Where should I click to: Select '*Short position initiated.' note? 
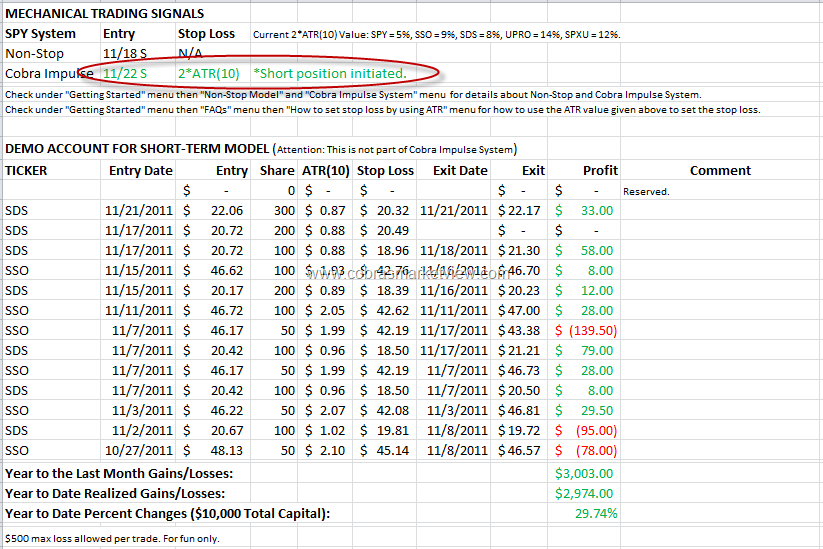330,73
